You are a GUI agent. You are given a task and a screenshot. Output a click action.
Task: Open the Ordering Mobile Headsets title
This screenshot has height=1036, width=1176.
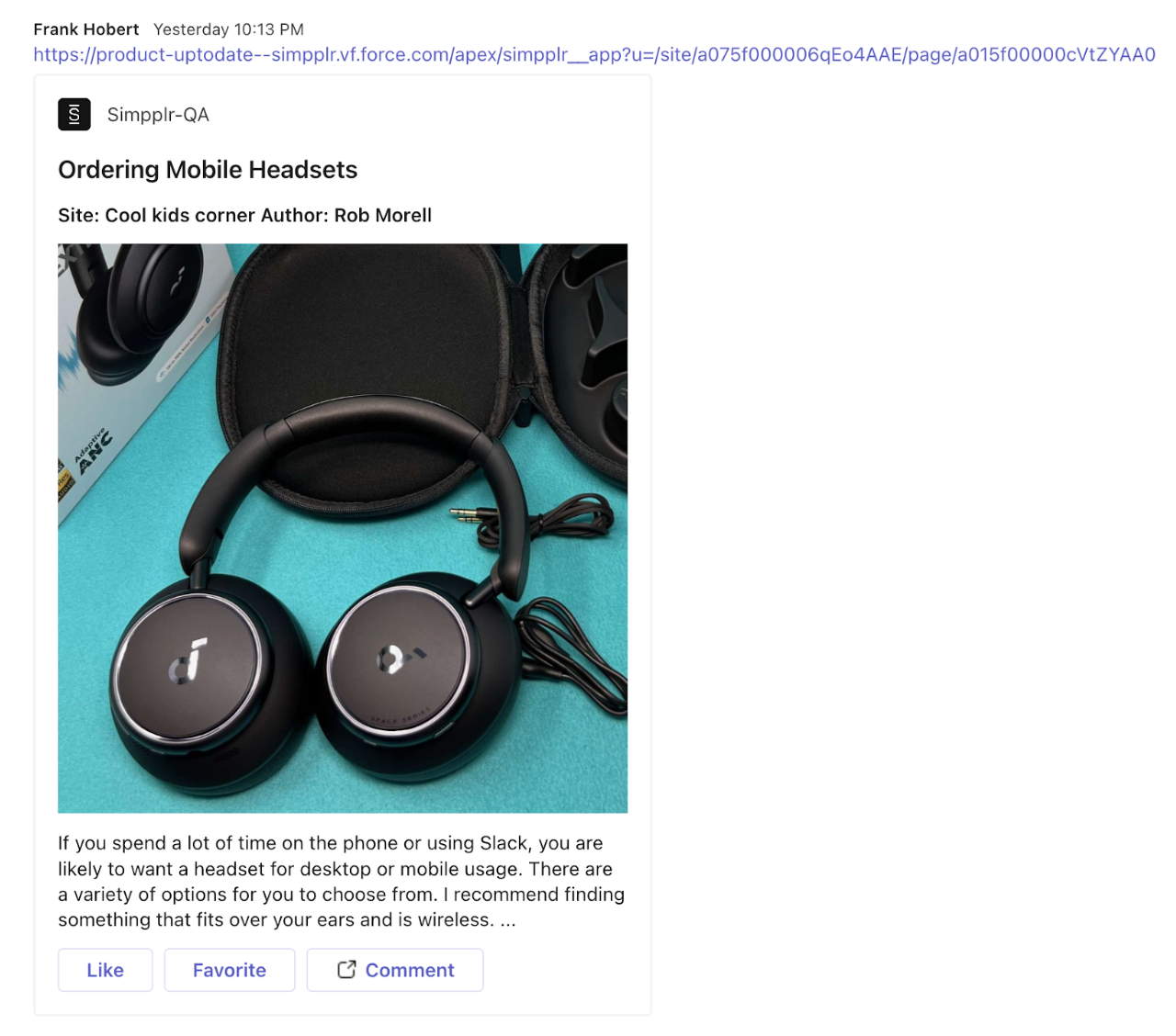pyautogui.click(x=208, y=170)
